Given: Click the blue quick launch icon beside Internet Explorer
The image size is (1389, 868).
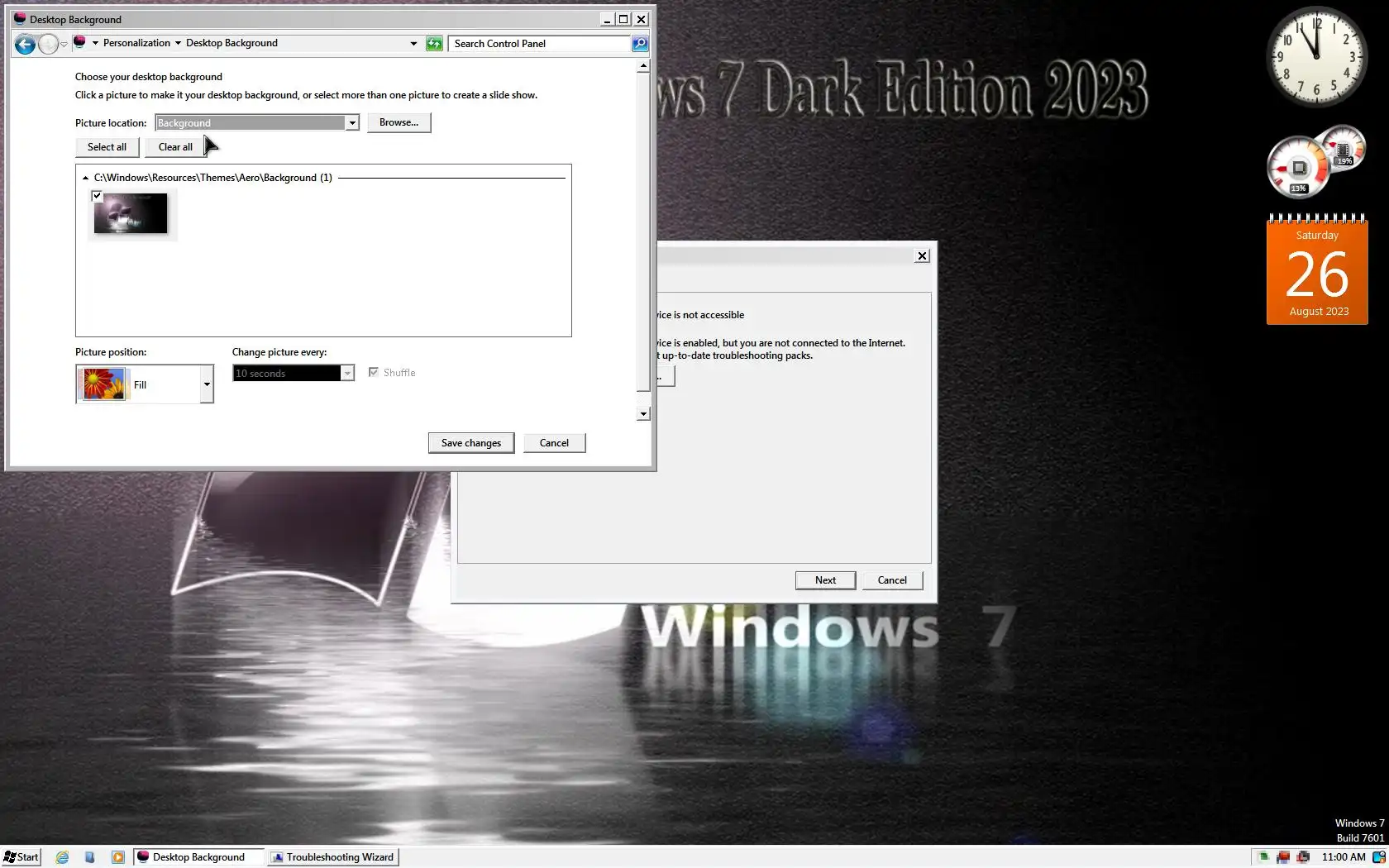Looking at the screenshot, I should point(90,857).
